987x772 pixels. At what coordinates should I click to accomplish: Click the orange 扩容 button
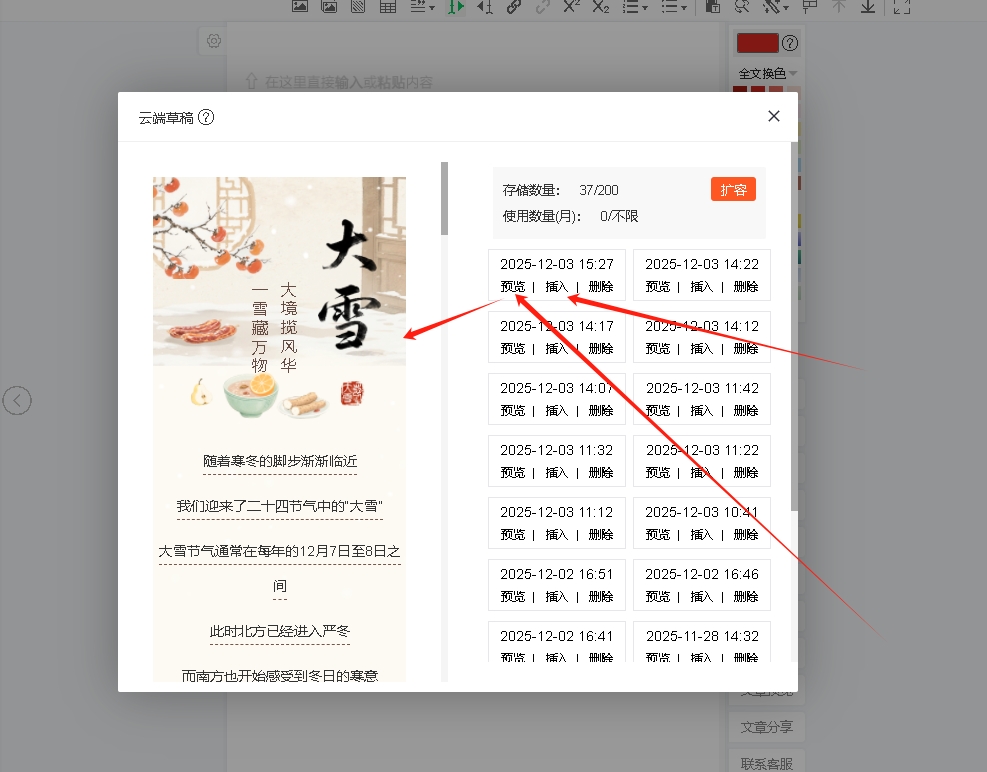[x=733, y=190]
